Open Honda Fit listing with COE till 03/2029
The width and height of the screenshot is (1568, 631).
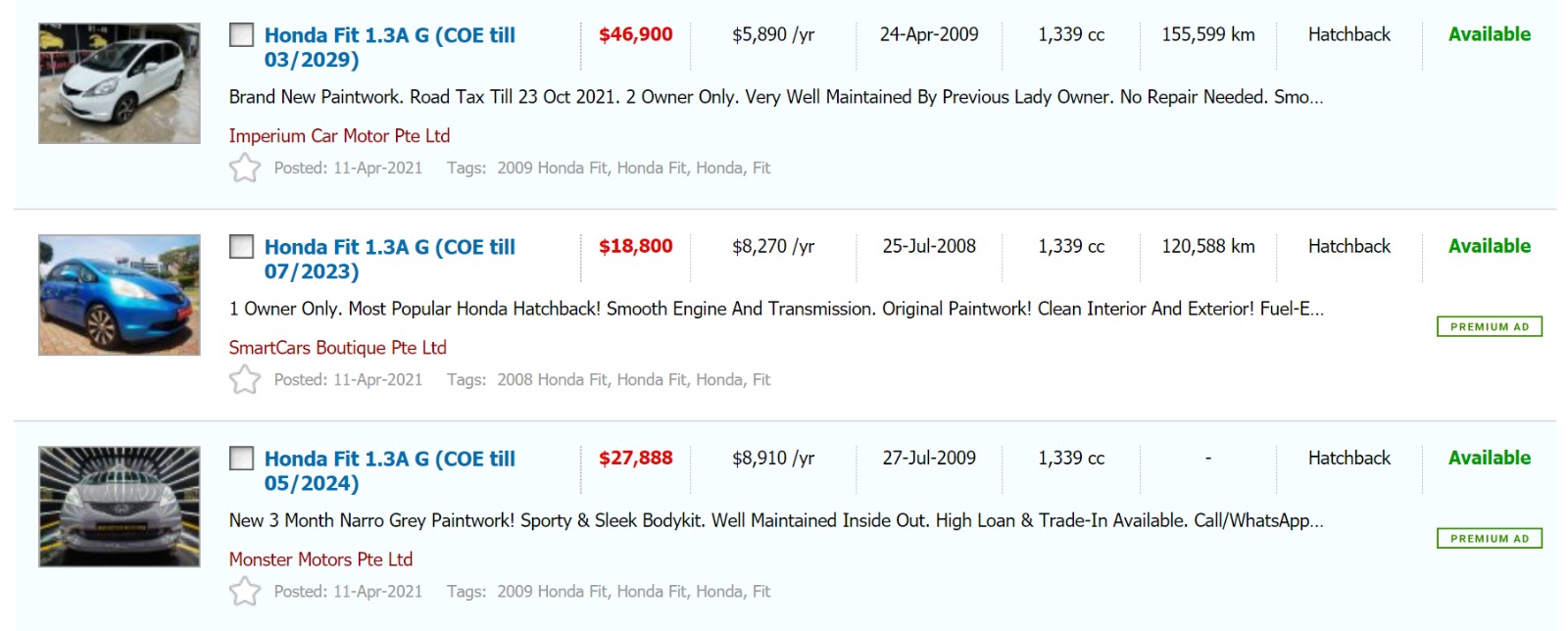(389, 47)
